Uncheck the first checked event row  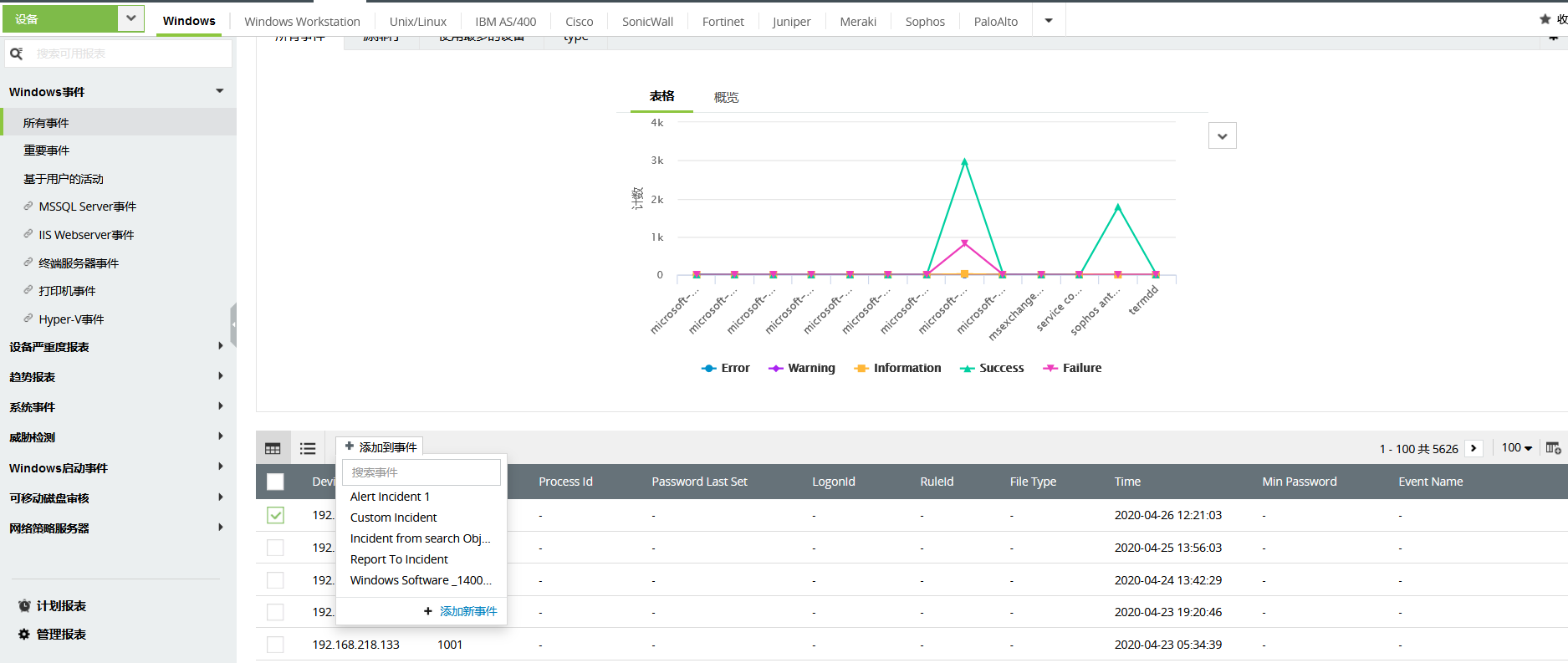pyautogui.click(x=275, y=515)
